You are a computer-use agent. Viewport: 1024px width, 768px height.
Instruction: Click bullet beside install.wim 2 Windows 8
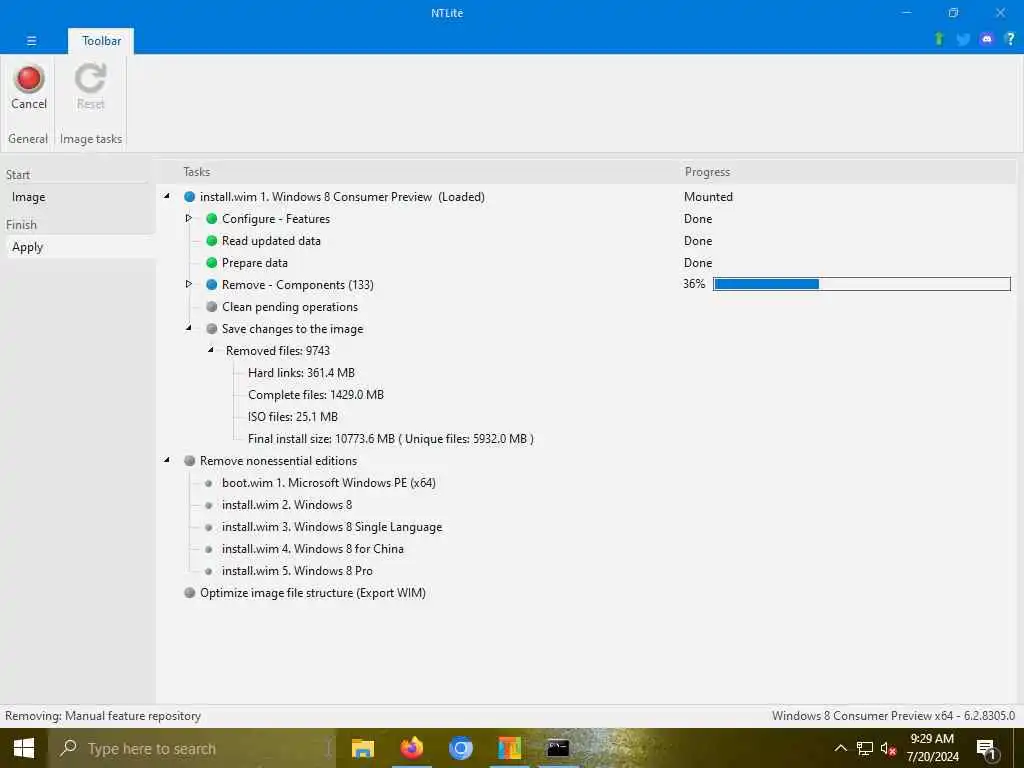coord(208,505)
